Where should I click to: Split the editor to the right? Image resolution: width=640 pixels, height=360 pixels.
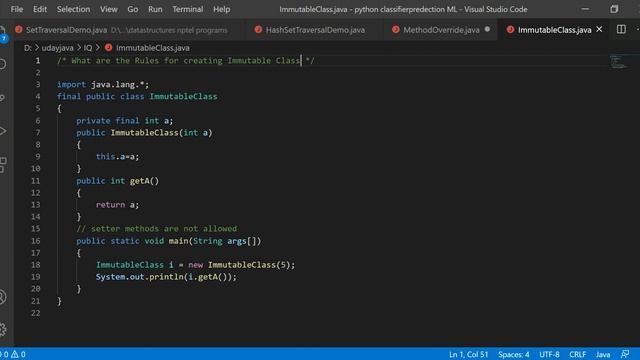click(x=621, y=29)
